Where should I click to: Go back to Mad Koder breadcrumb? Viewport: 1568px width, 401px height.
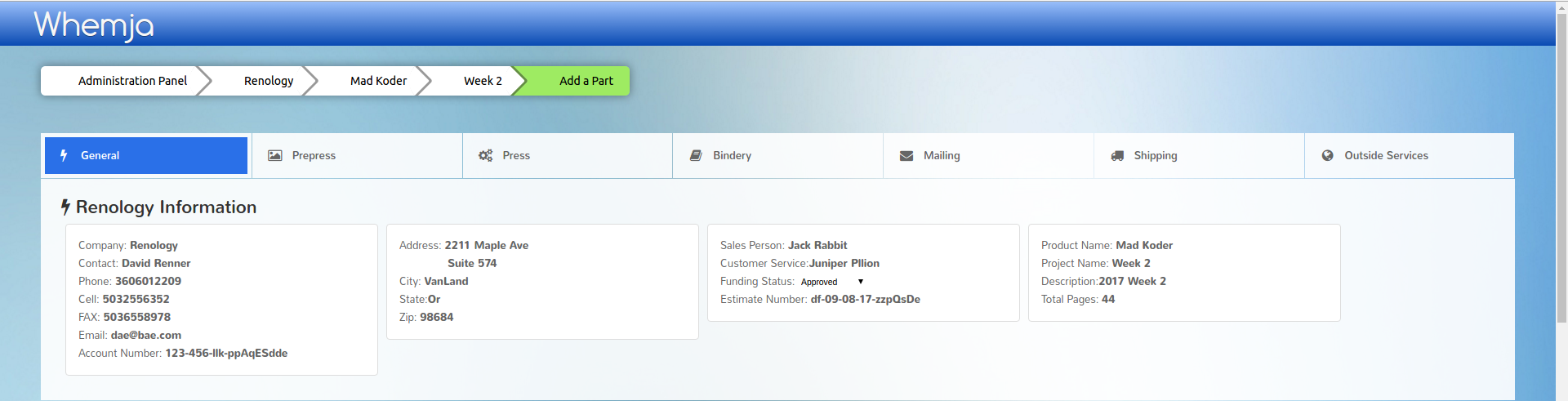[x=378, y=81]
